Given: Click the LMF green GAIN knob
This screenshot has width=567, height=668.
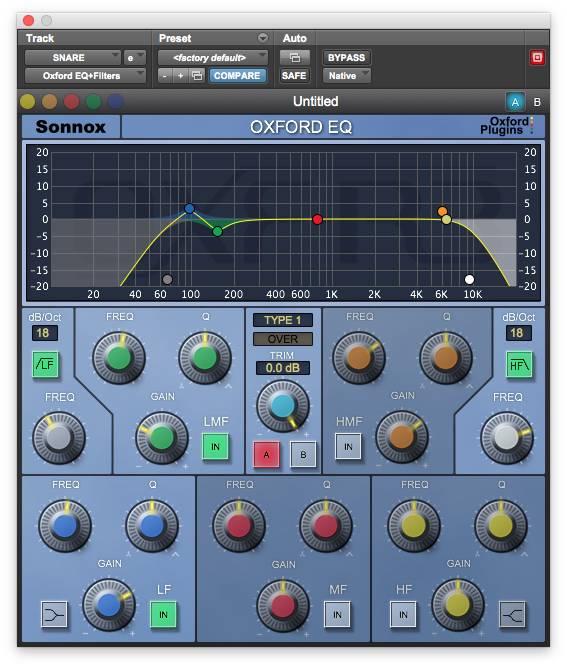Looking at the screenshot, I should point(162,437).
